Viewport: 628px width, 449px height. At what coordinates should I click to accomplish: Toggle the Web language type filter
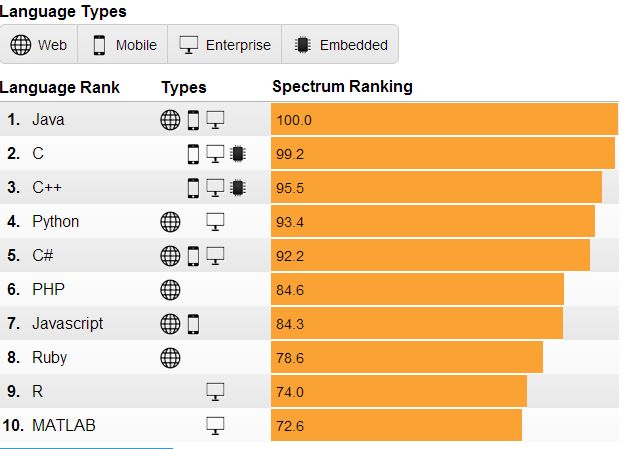(39, 45)
